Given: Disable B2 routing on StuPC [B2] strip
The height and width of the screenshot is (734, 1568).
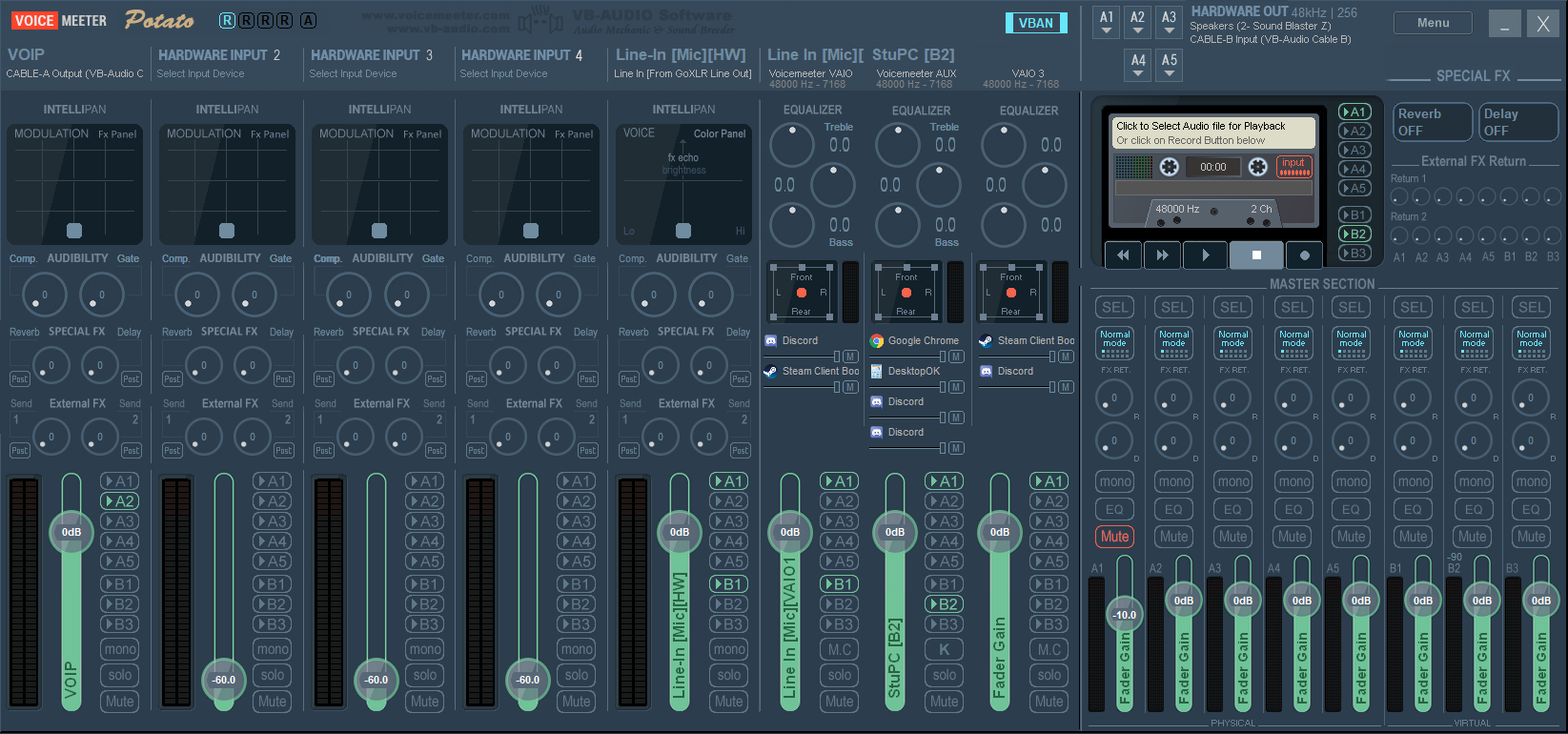Looking at the screenshot, I should point(945,603).
